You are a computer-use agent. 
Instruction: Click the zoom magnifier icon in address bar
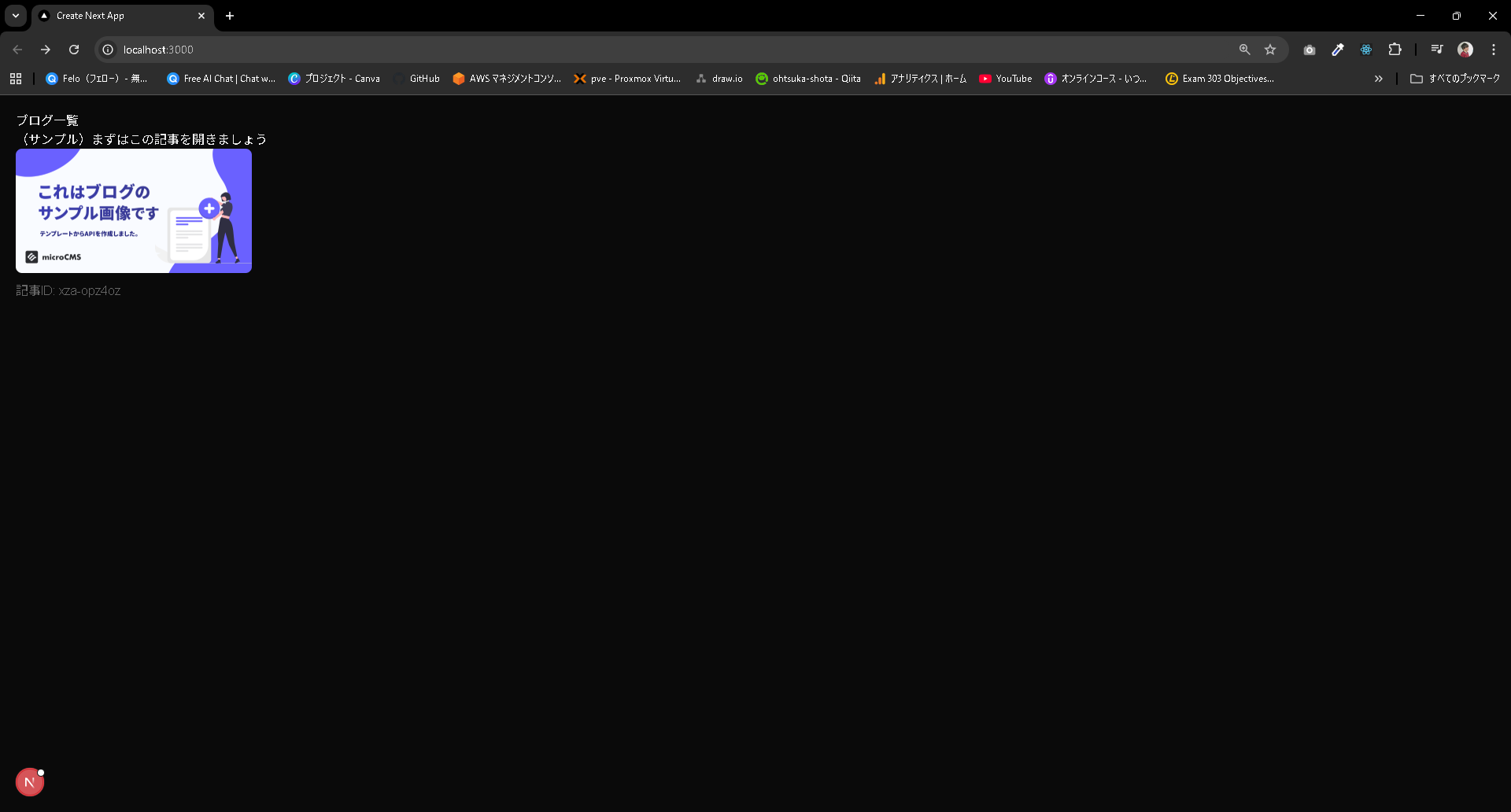[1244, 50]
